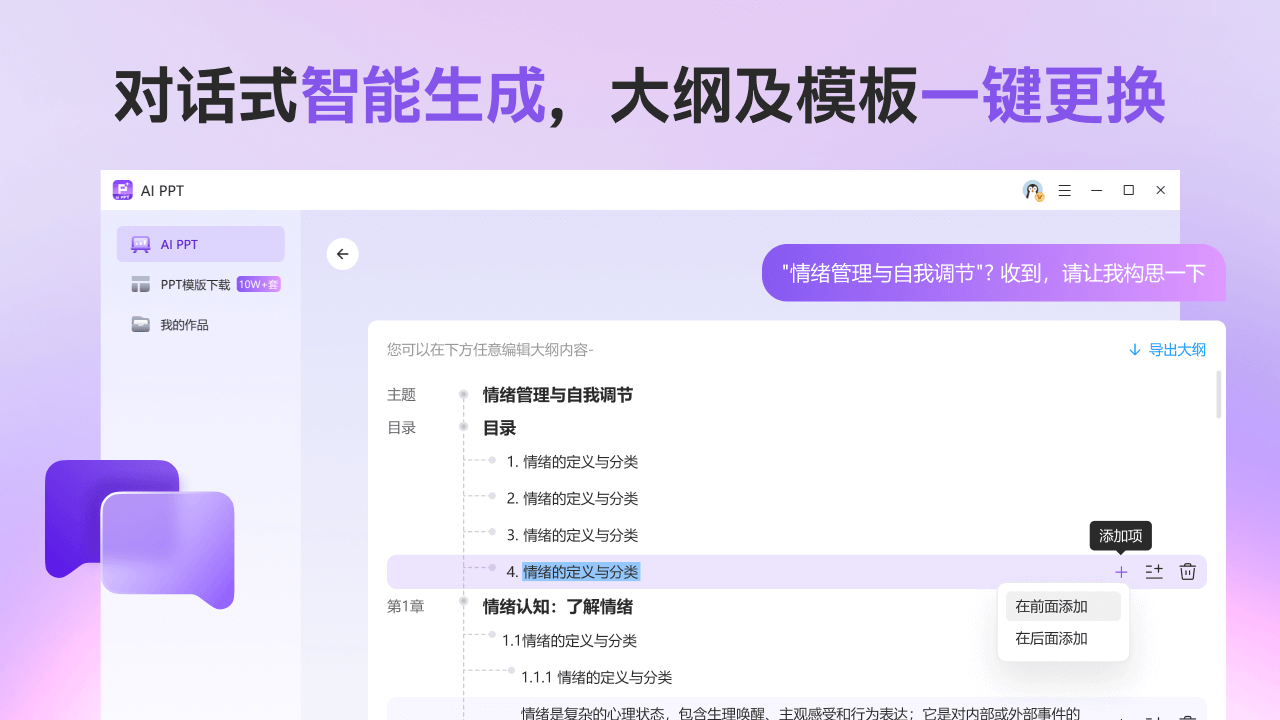The image size is (1280, 720).
Task: Click the download arrow beside 导出大纲
Action: (x=1134, y=350)
